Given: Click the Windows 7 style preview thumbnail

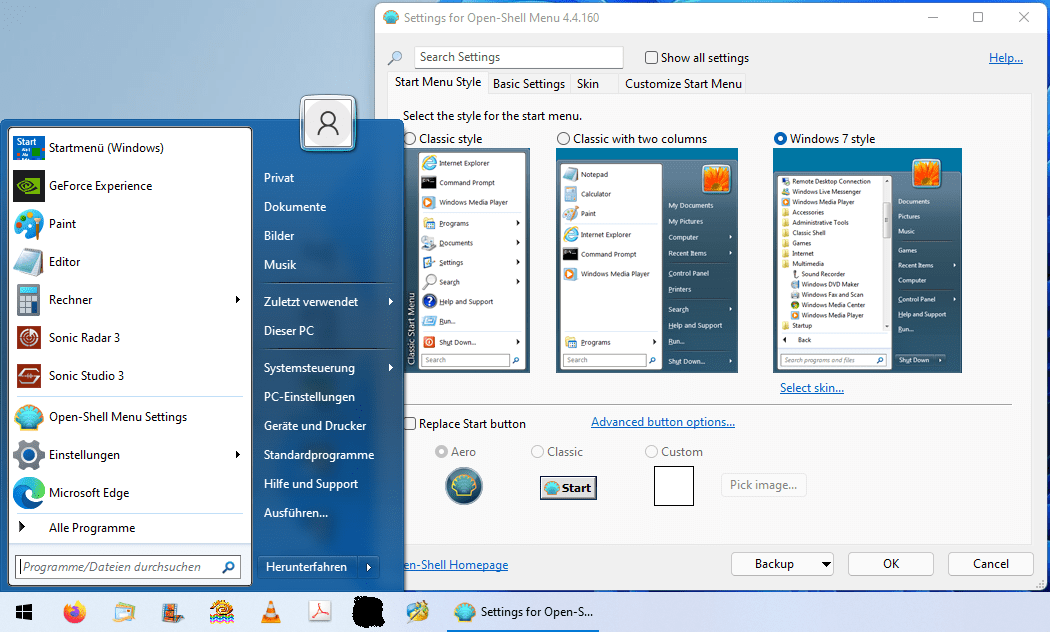Looking at the screenshot, I should (x=867, y=260).
